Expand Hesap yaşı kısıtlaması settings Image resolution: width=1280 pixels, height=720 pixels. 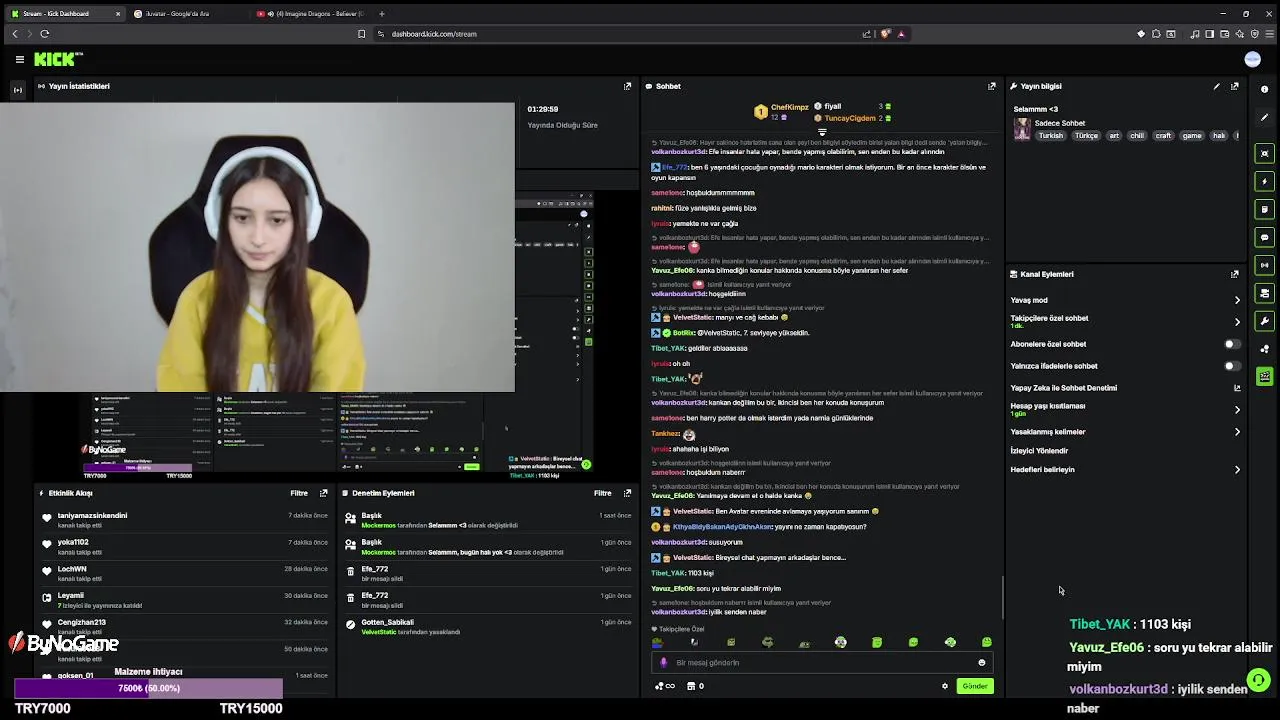coord(1237,410)
